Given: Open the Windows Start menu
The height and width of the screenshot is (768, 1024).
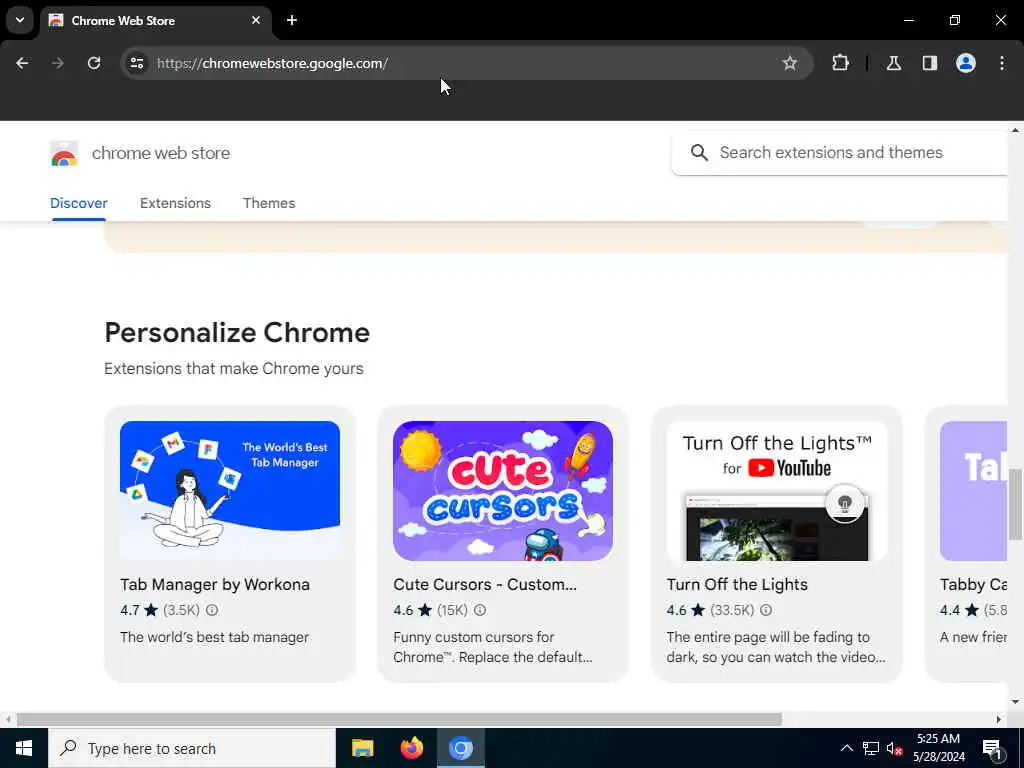Looking at the screenshot, I should point(24,748).
